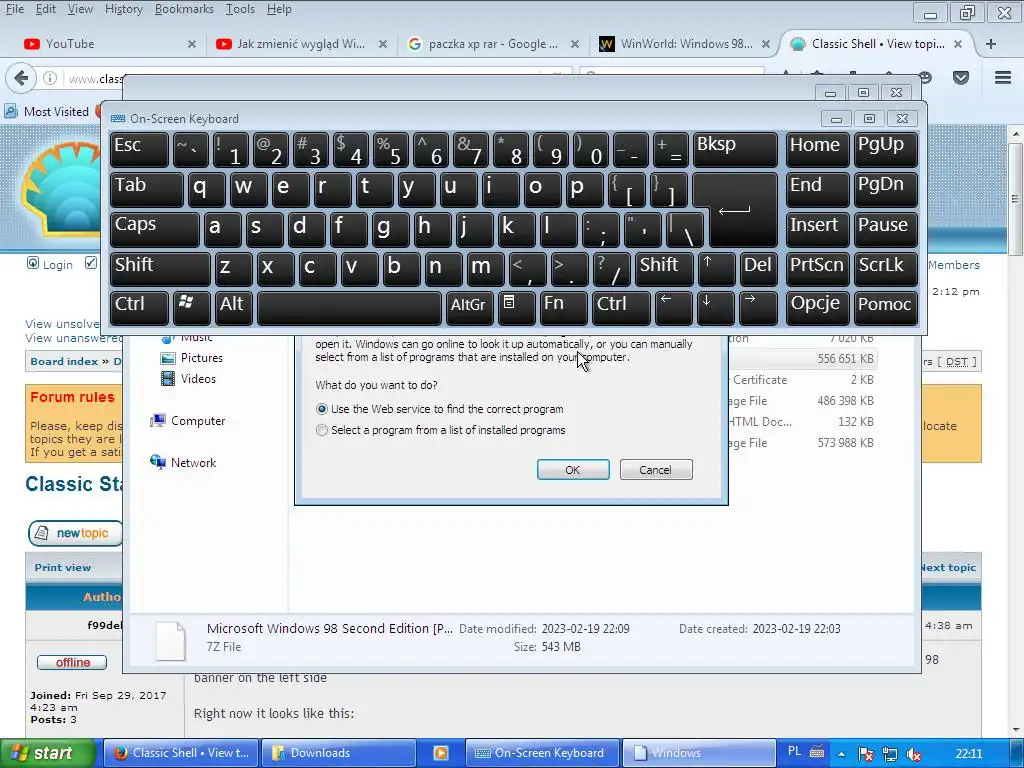Click OK in the Windows dialog

(573, 470)
